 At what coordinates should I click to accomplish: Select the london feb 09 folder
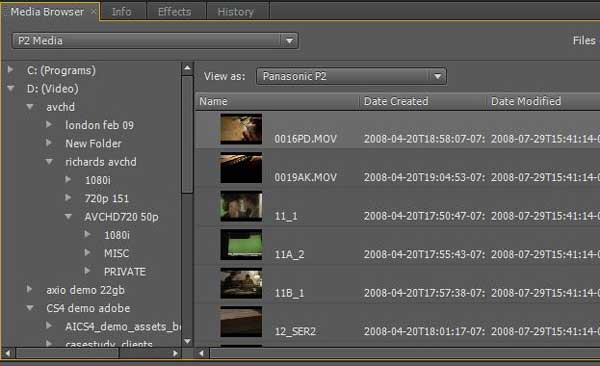coord(99,125)
